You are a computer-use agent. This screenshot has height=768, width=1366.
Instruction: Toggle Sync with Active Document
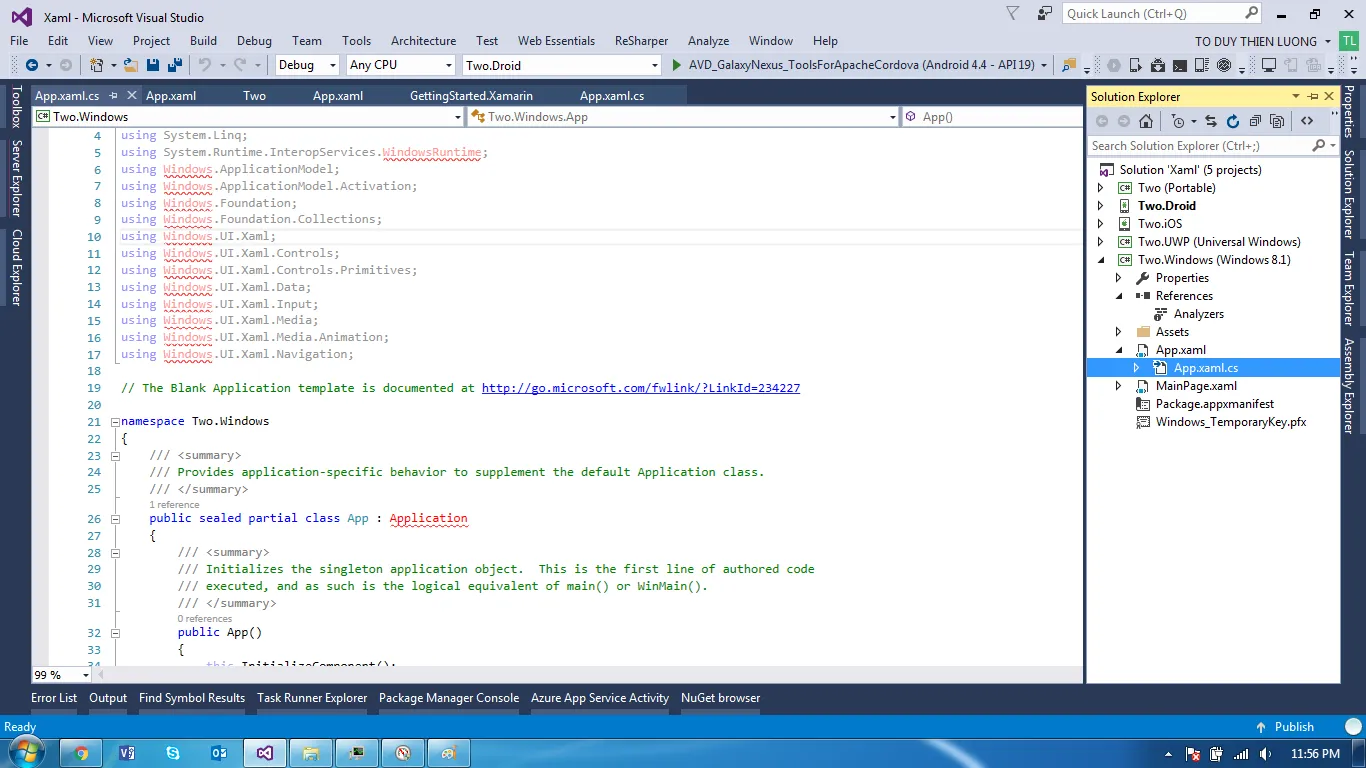1211,121
